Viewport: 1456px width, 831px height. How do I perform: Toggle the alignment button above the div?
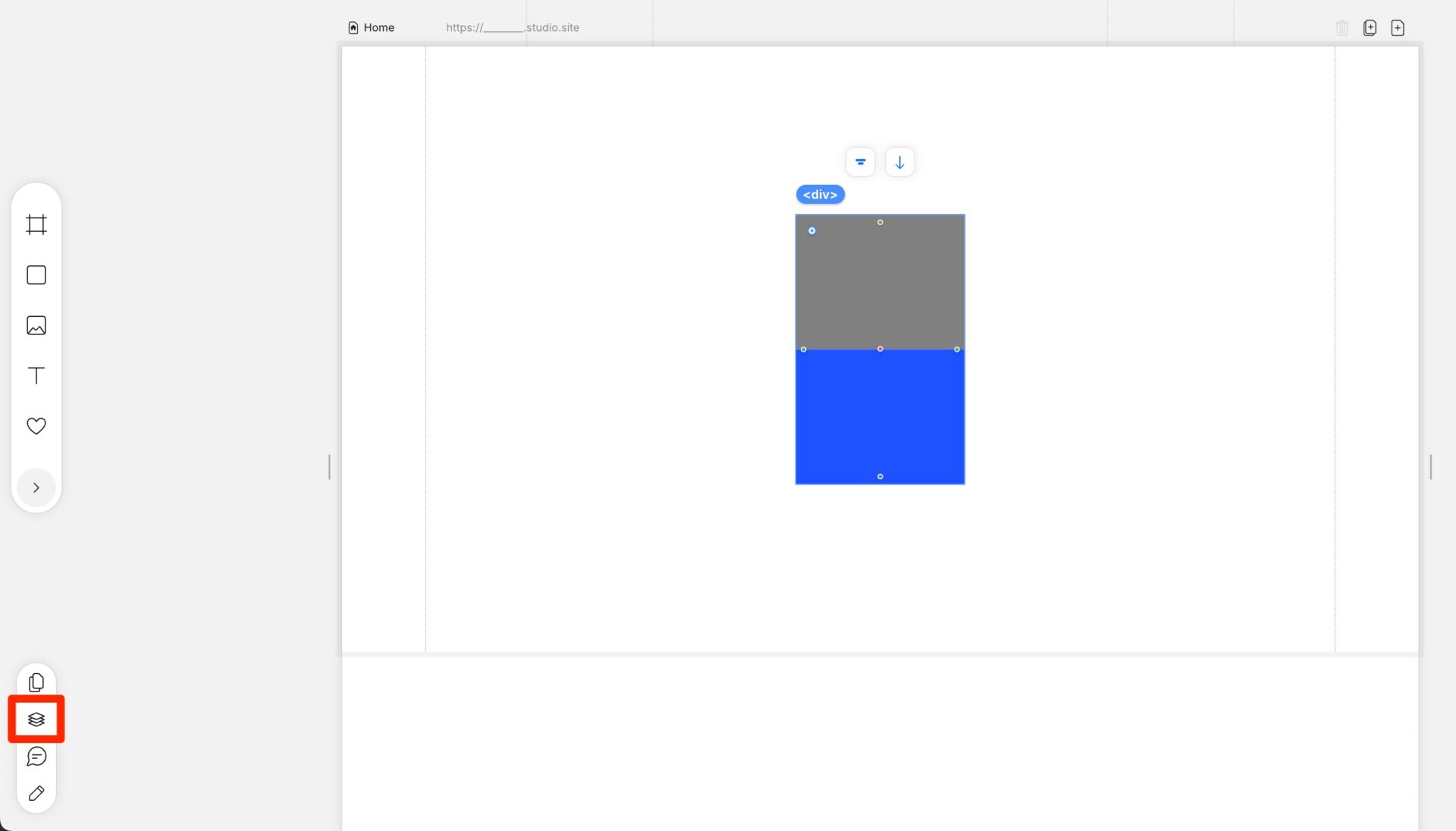[x=860, y=162]
